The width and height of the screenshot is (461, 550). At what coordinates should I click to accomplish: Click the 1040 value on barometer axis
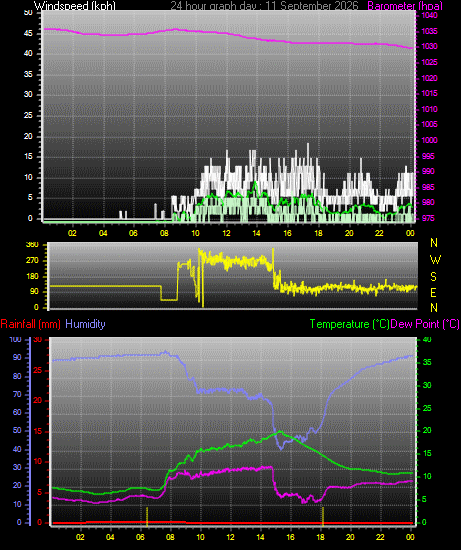[x=429, y=15]
